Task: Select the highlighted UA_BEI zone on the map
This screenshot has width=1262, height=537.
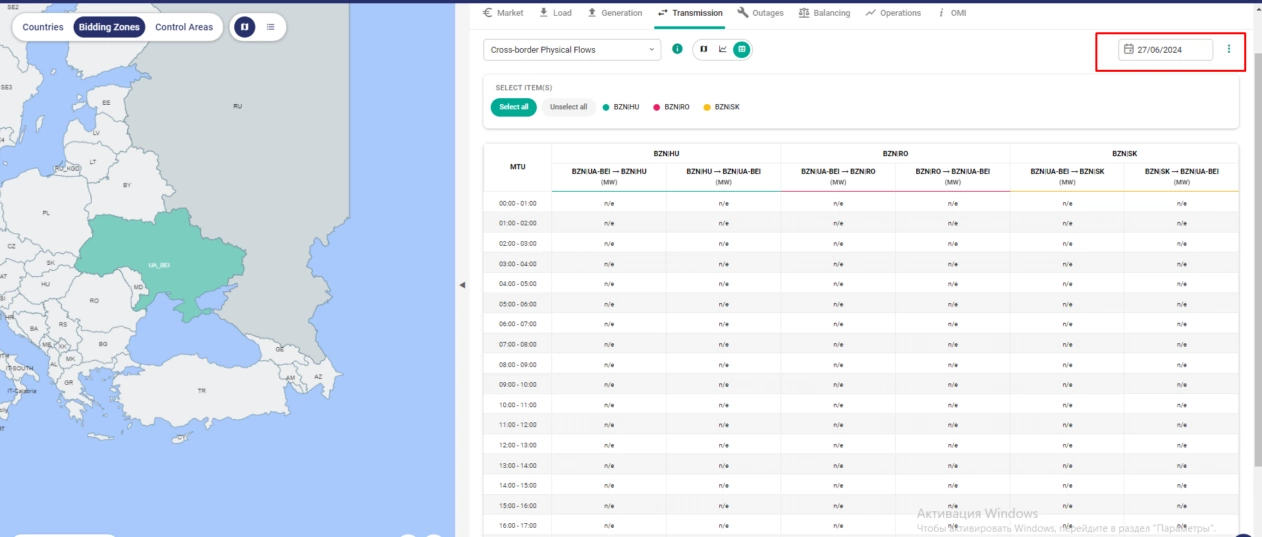Action: (x=160, y=265)
